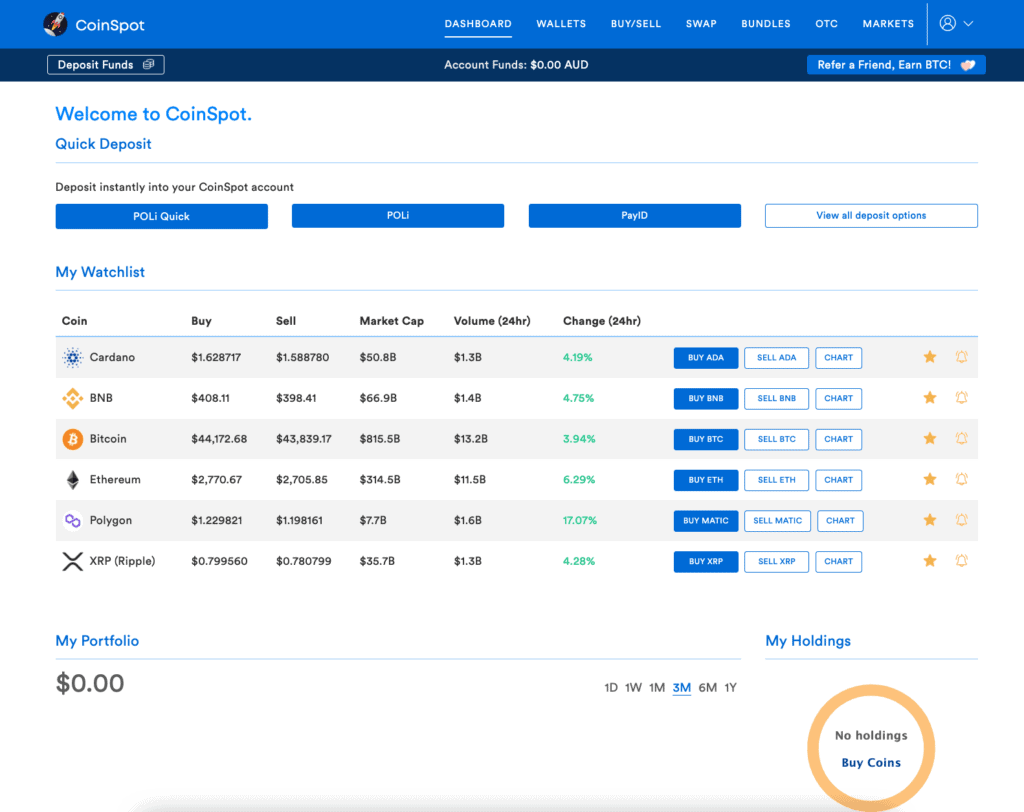Image resolution: width=1024 pixels, height=812 pixels.
Task: Click the Cardano coin icon
Action: [x=72, y=357]
